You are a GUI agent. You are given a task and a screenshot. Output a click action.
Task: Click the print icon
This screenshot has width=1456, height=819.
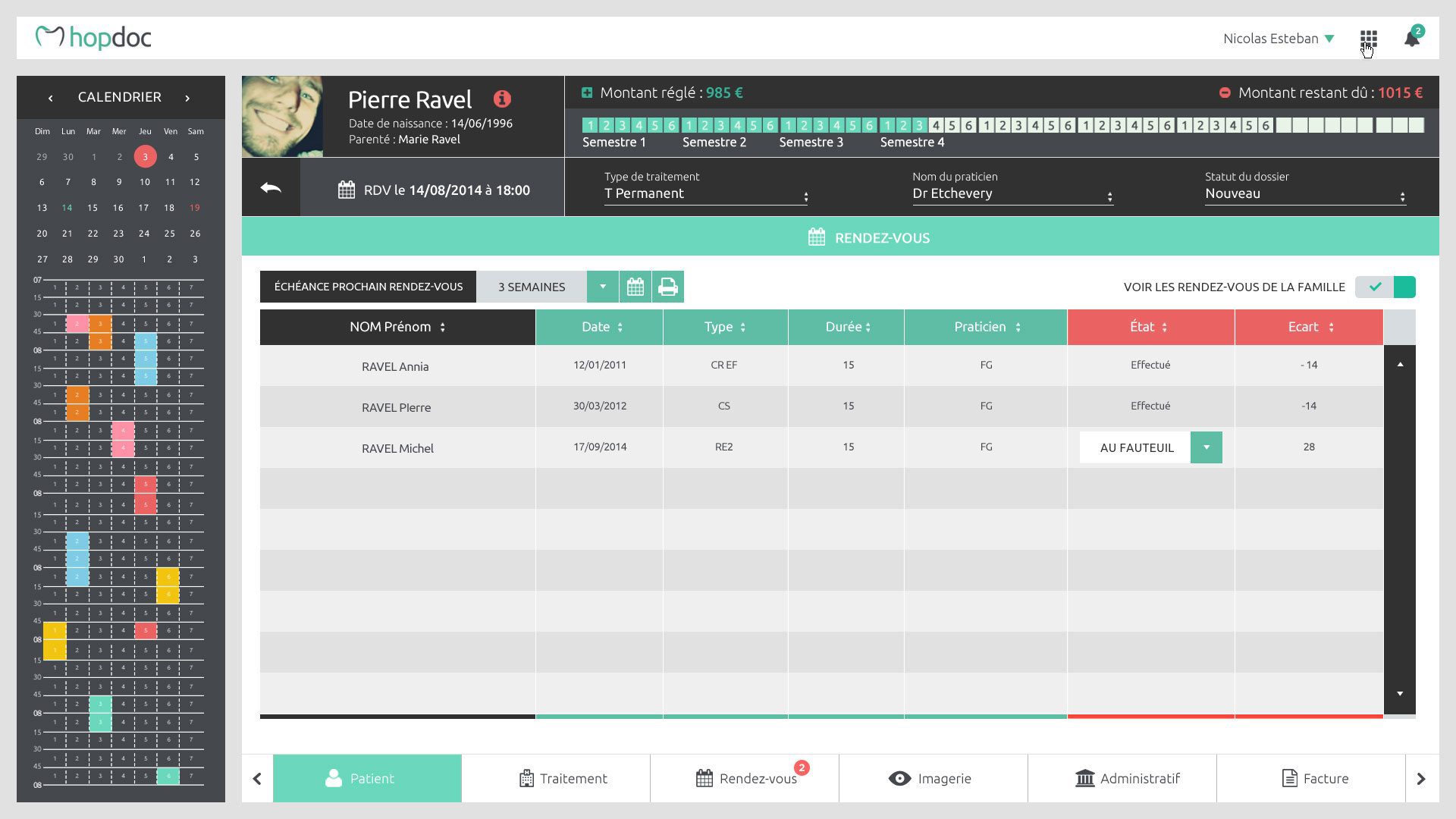click(x=667, y=287)
